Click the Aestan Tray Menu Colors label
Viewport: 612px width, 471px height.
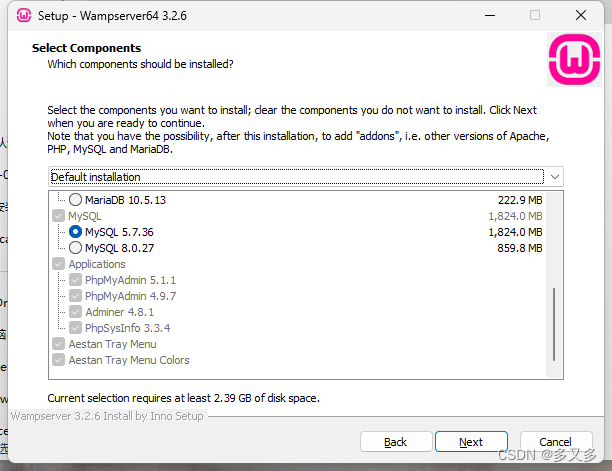click(129, 360)
